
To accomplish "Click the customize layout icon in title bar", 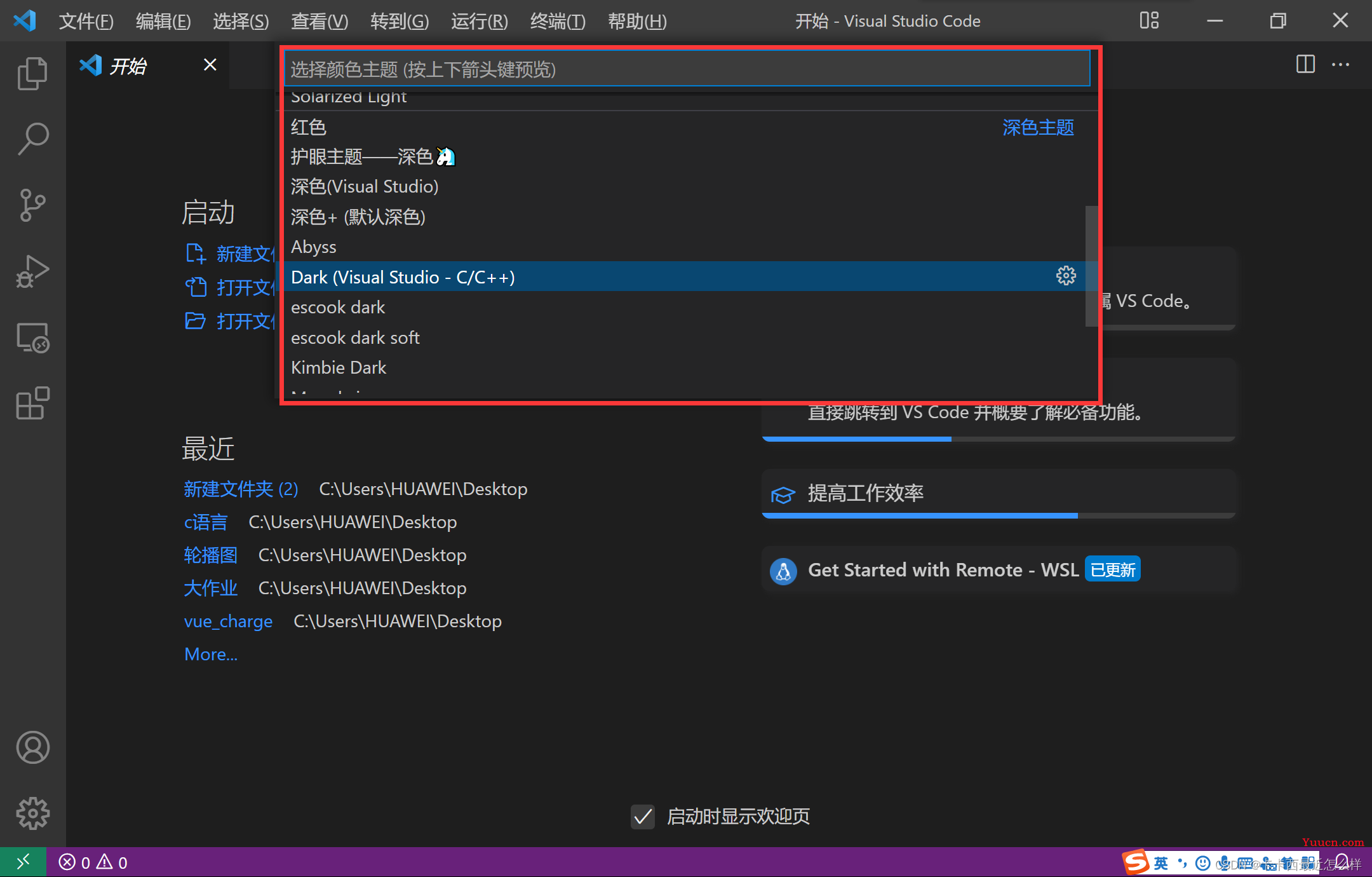I will tap(1149, 20).
